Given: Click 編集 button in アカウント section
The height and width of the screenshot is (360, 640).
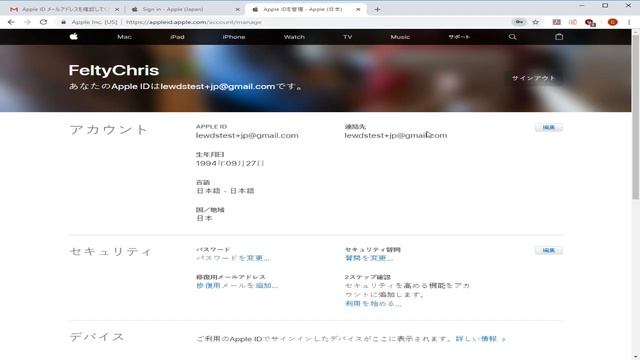Looking at the screenshot, I should point(549,127).
